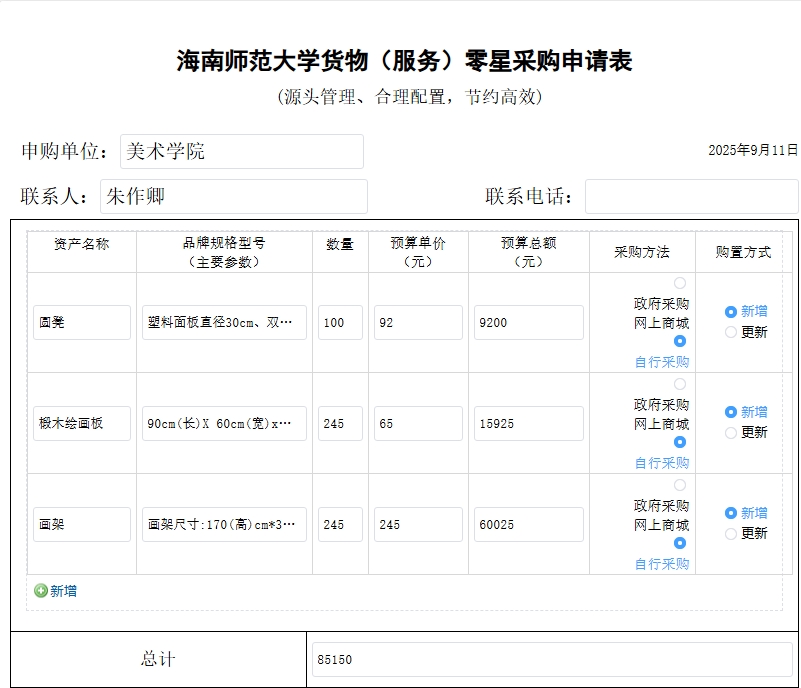Click the unit price field showing 92
This screenshot has width=801, height=688.
[418, 323]
